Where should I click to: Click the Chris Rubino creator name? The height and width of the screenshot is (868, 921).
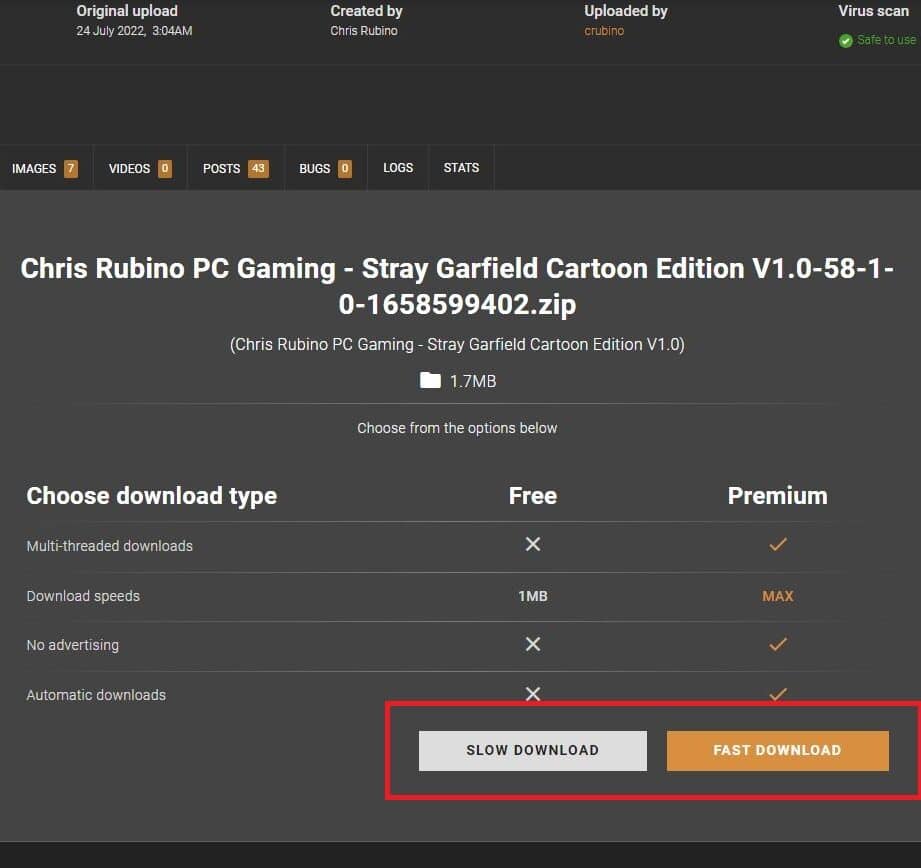[364, 31]
